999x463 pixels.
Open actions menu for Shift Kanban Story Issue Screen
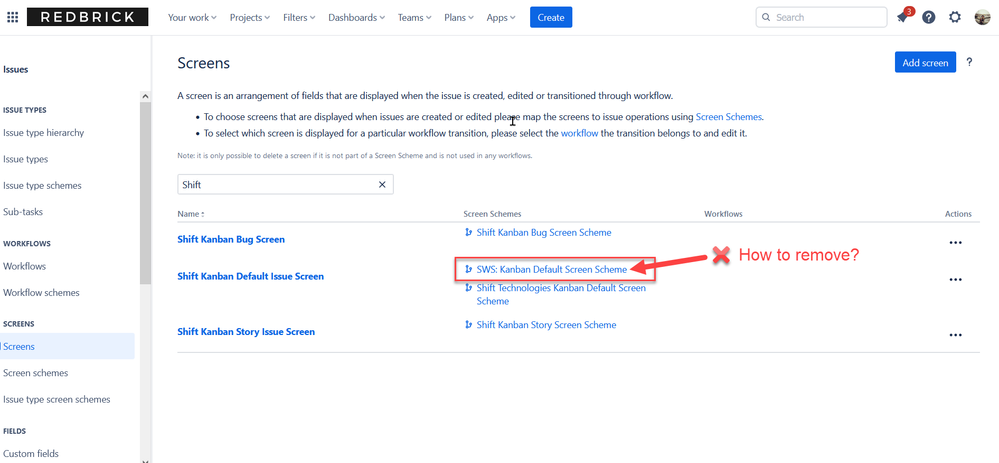pyautogui.click(x=955, y=335)
